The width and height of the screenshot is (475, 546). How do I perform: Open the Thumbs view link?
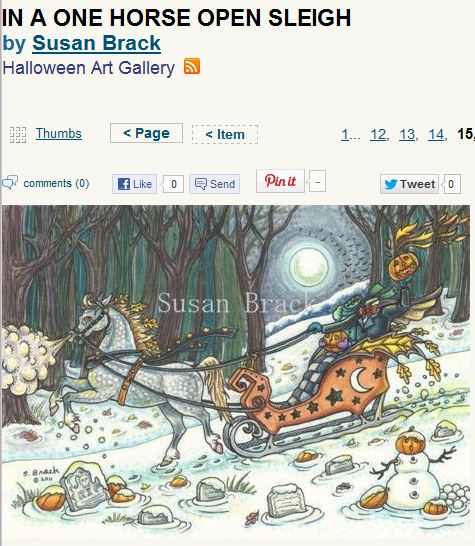[x=59, y=134]
